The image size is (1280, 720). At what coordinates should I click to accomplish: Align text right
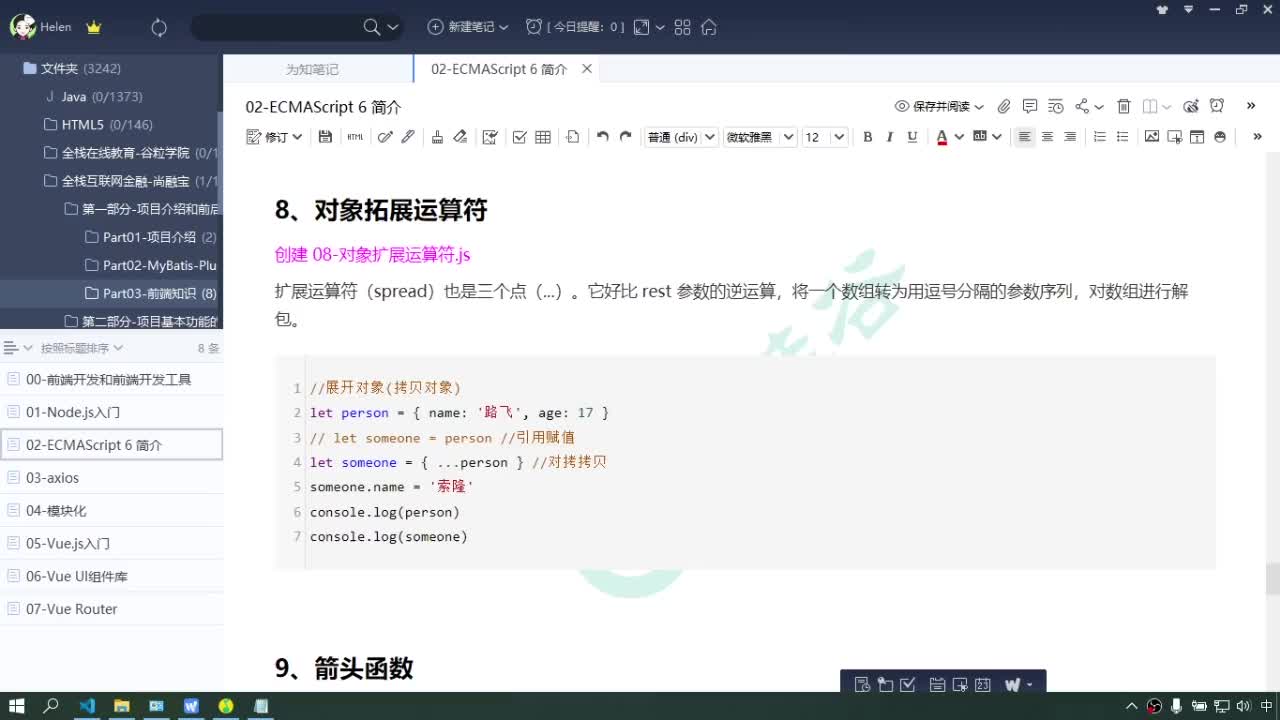[x=1070, y=137]
